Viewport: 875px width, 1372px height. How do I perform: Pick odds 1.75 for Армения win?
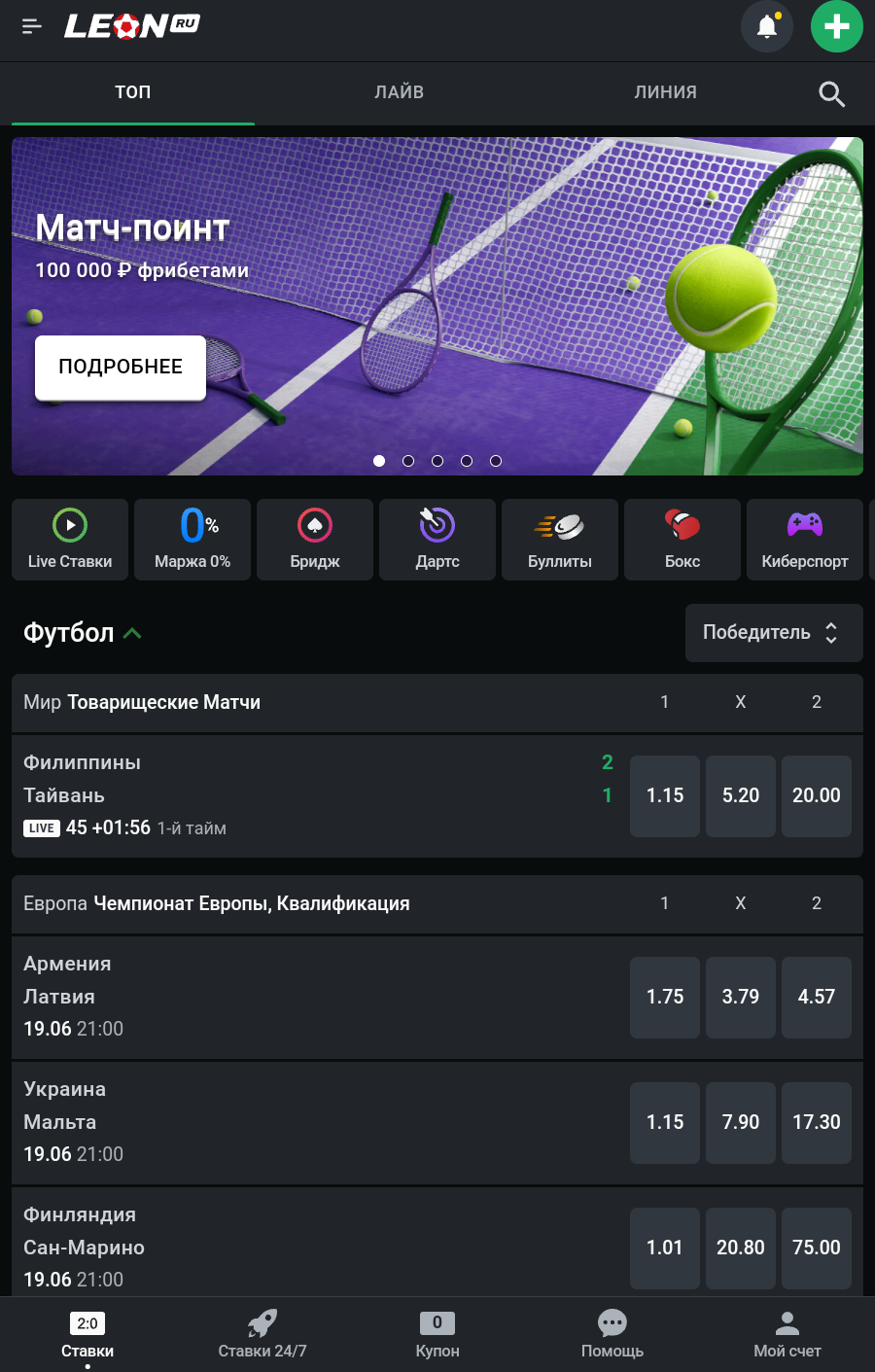665,997
